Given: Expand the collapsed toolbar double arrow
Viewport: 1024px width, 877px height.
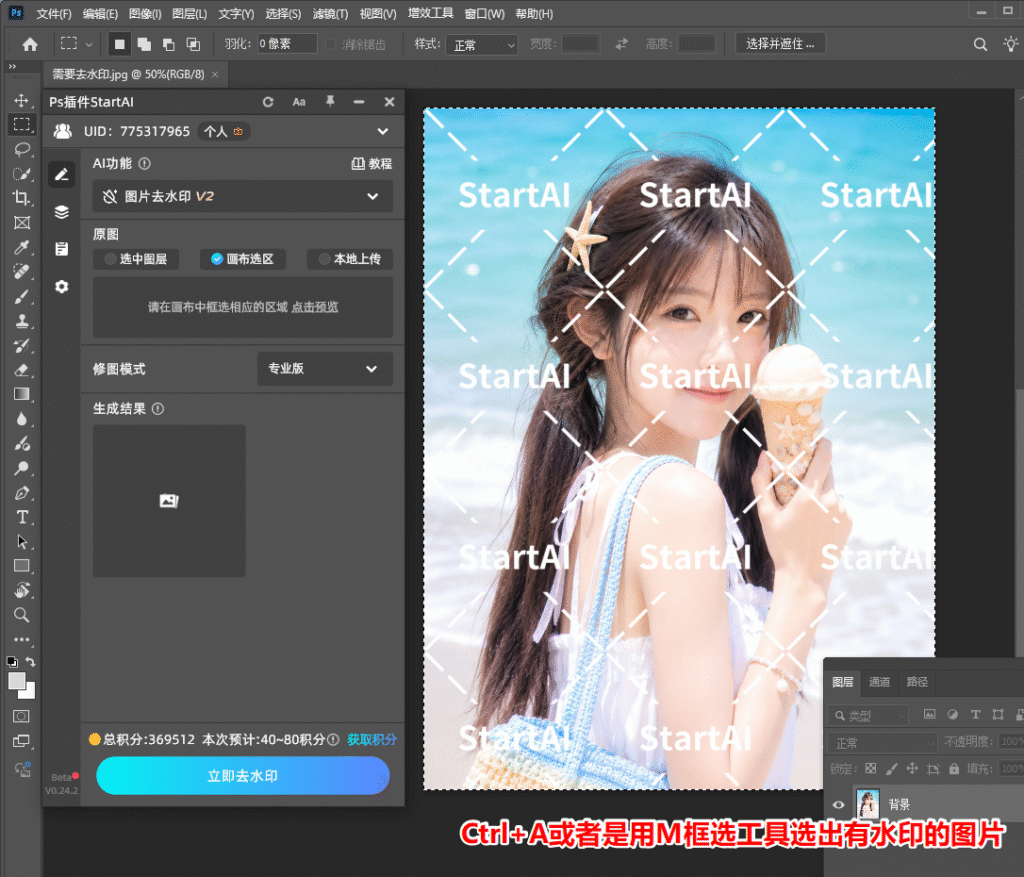Looking at the screenshot, I should pyautogui.click(x=12, y=67).
